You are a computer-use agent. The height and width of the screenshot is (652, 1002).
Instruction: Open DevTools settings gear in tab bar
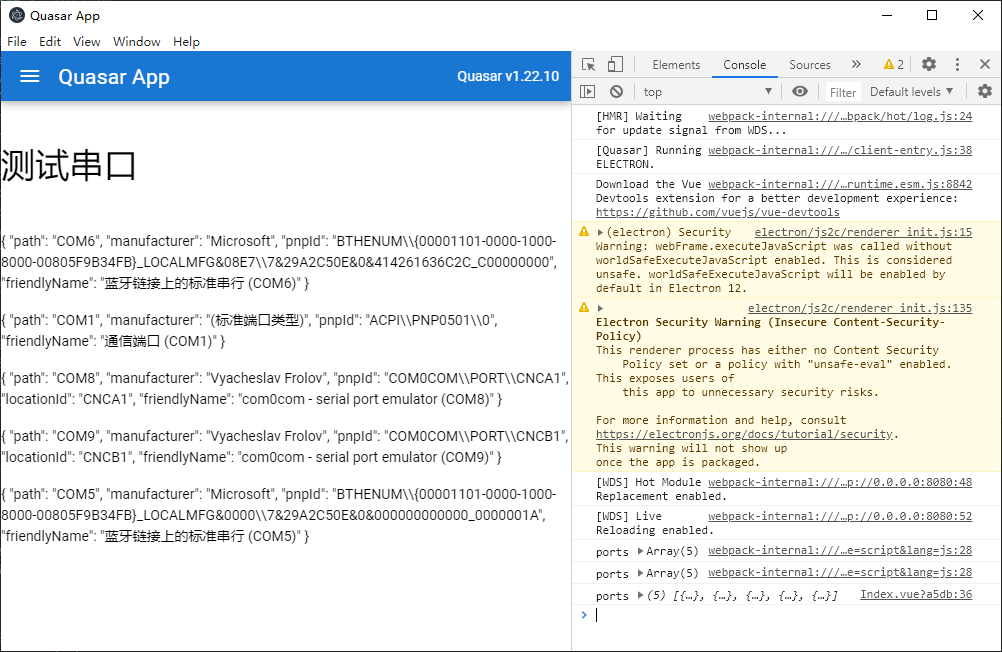click(929, 64)
